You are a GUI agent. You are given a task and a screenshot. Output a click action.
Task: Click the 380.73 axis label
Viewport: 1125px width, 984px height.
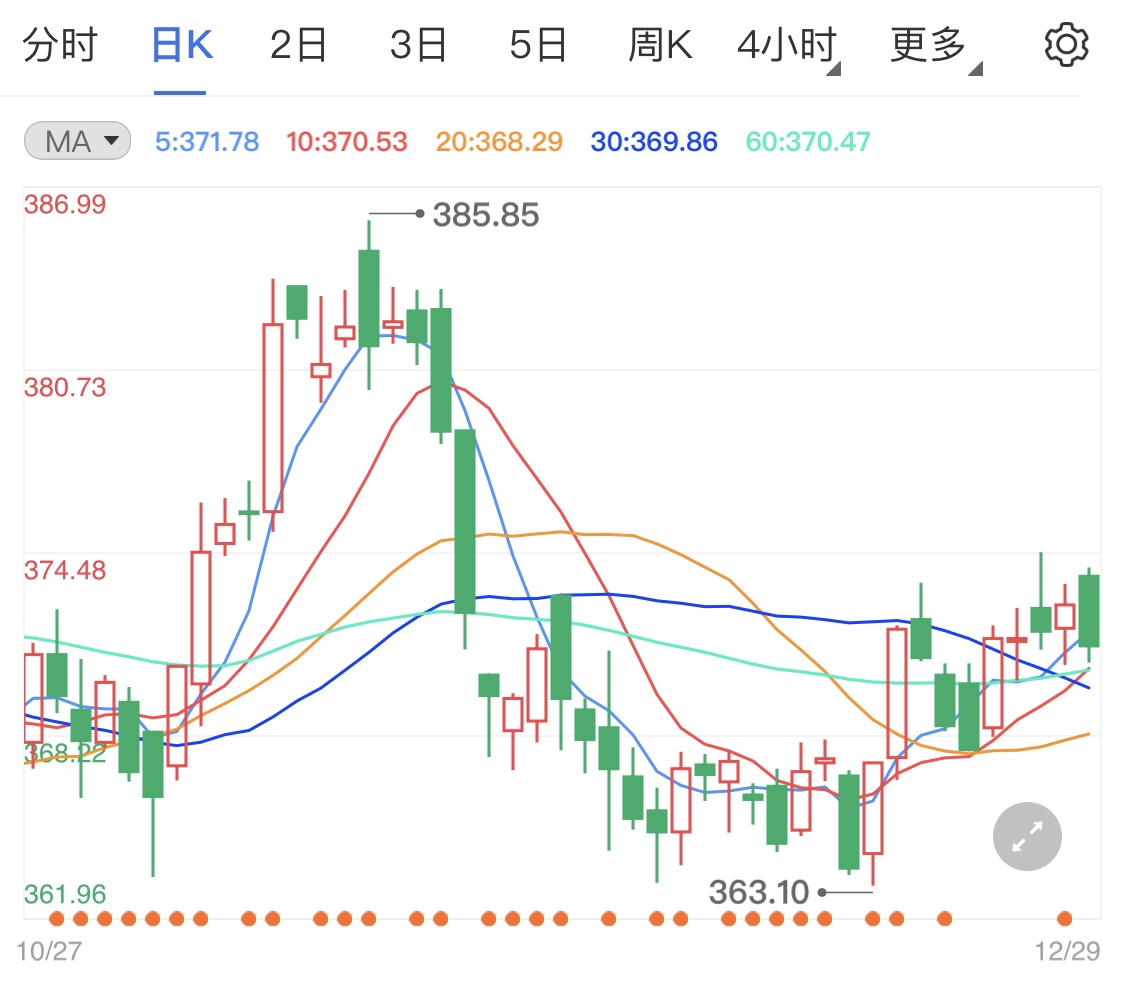click(x=65, y=388)
